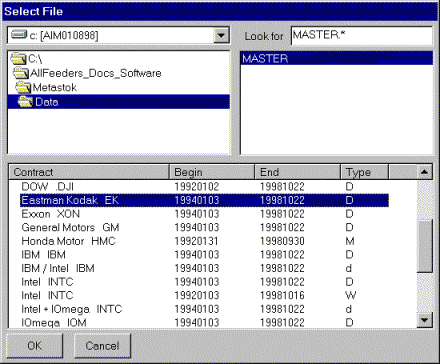The height and width of the screenshot is (364, 440).
Task: Click the C:\ root folder icon
Action: [18, 59]
